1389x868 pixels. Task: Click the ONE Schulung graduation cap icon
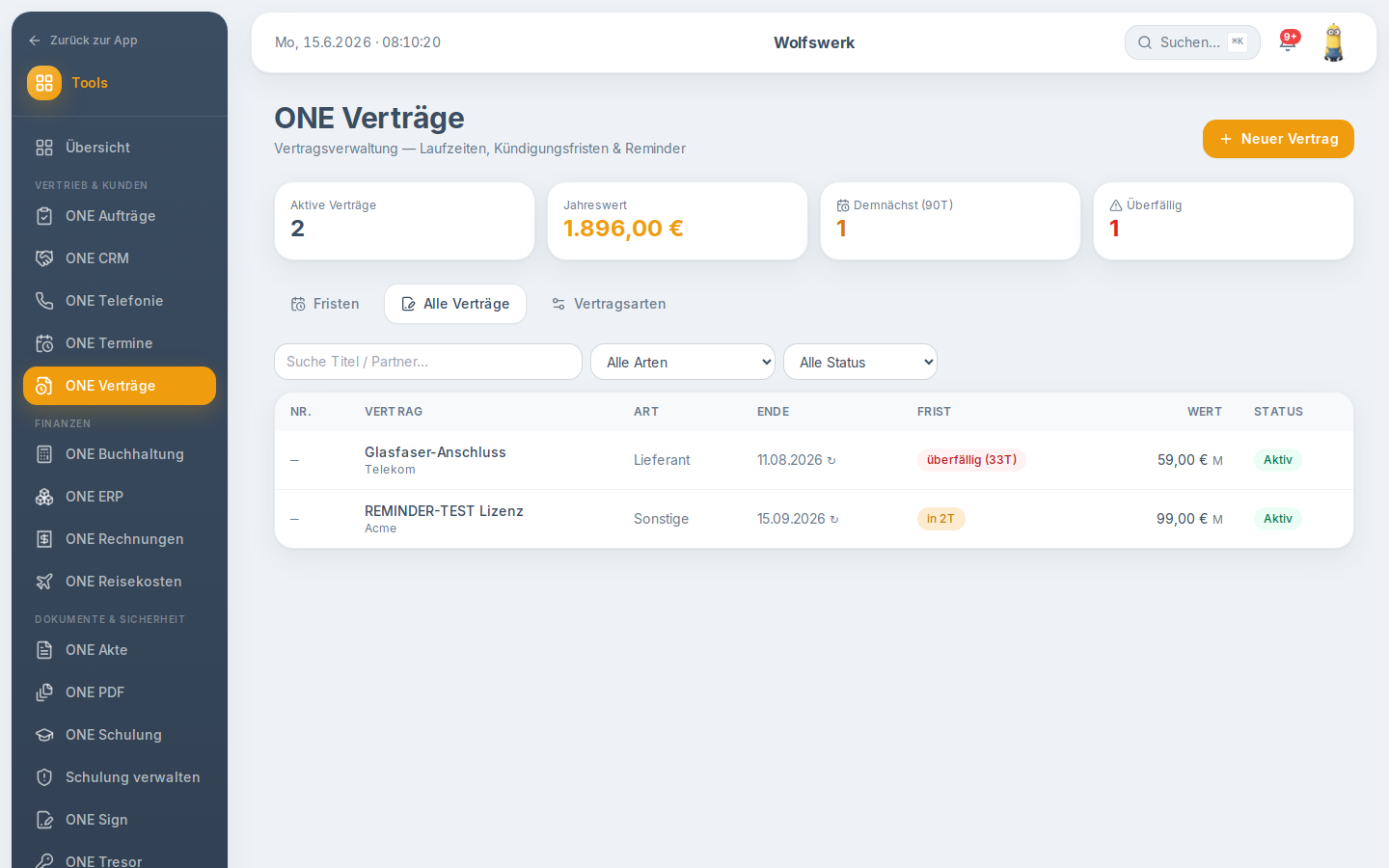pyautogui.click(x=44, y=735)
